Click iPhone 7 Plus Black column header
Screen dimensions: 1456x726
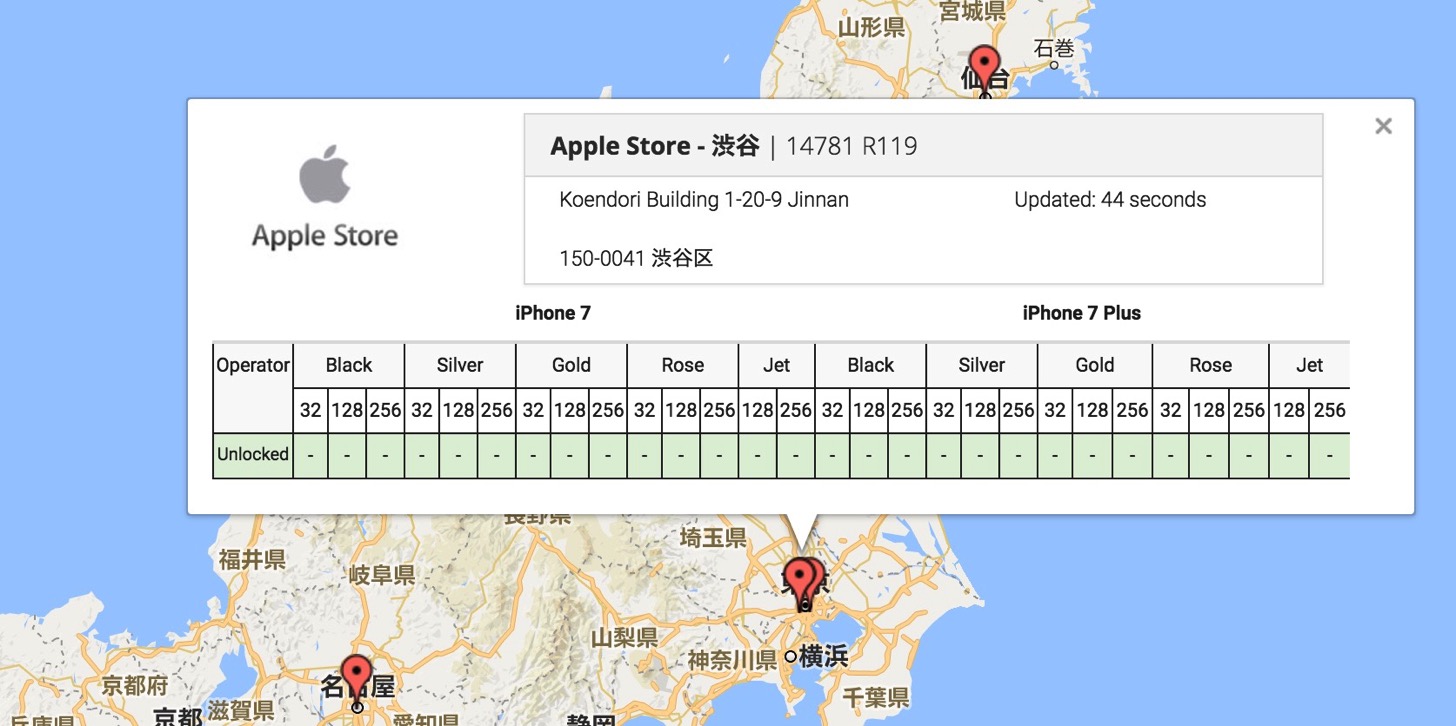tap(871, 365)
